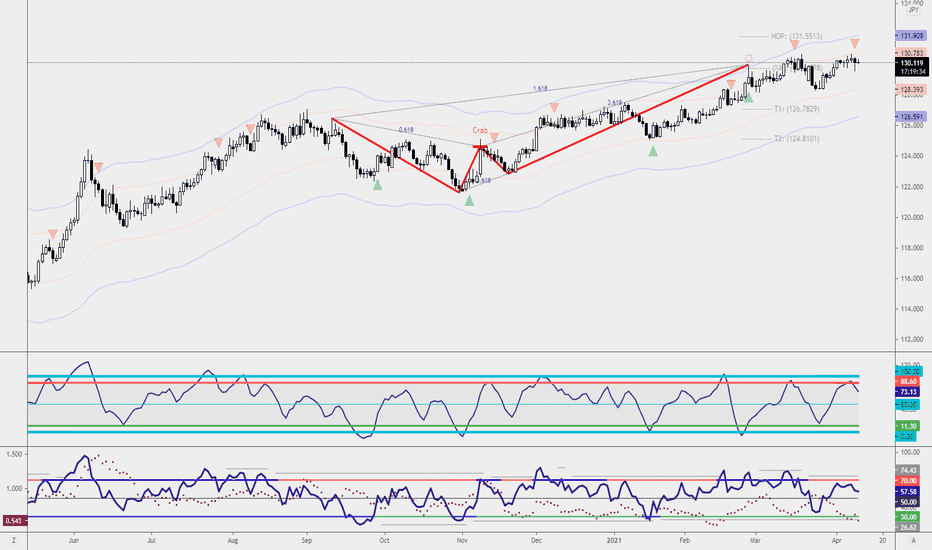The width and height of the screenshot is (932, 550).
Task: Click the 114.000 price axis tick
Action: point(912,309)
